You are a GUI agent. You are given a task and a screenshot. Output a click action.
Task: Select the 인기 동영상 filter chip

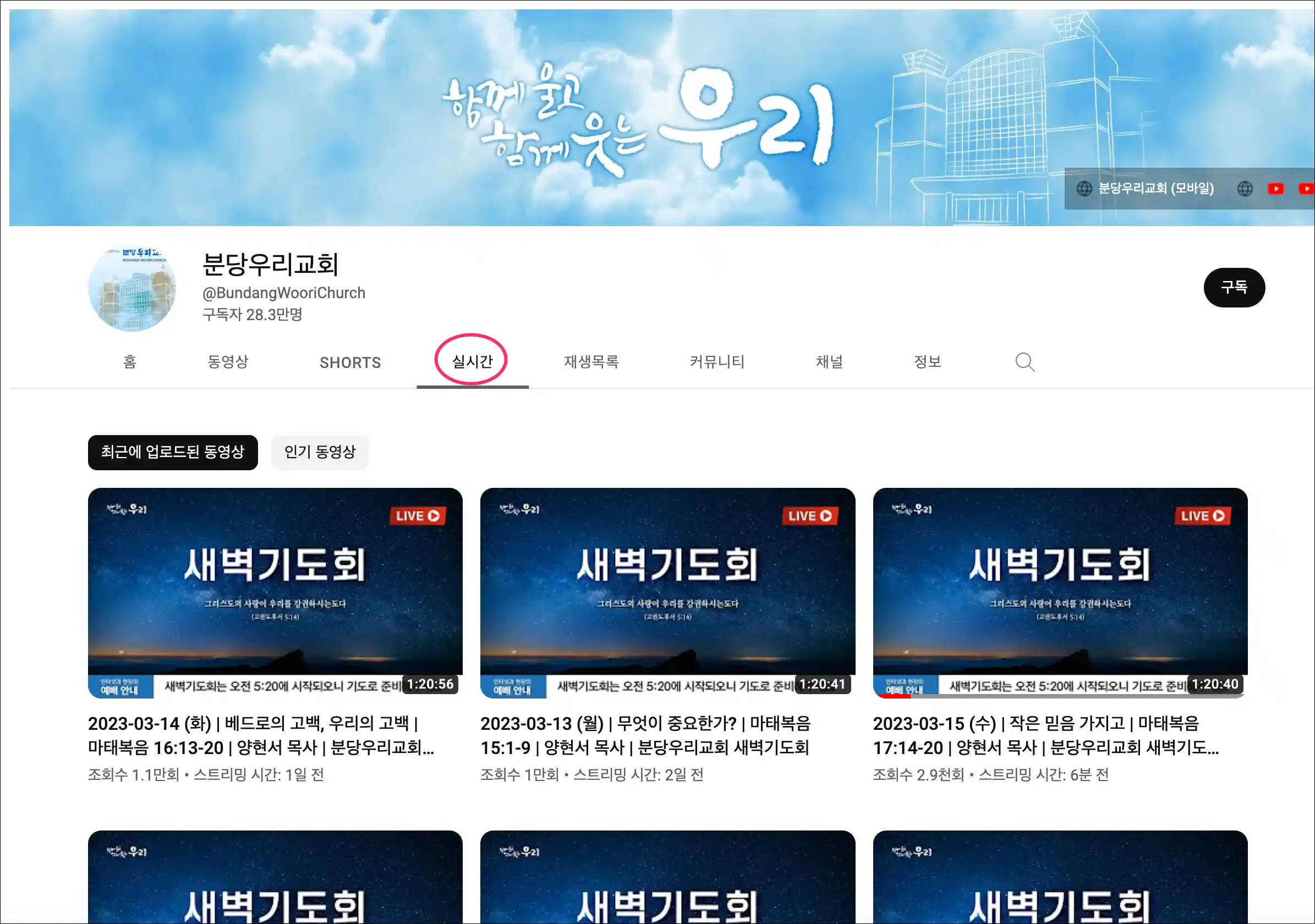[320, 452]
